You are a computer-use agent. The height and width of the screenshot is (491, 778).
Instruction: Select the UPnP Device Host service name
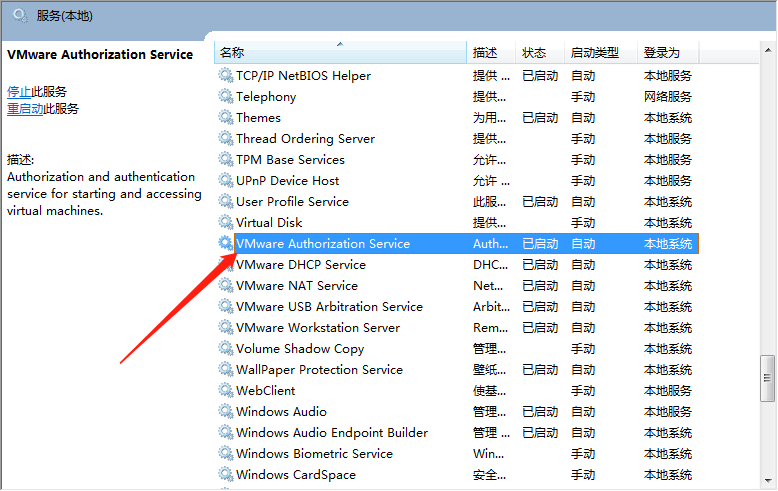[287, 181]
